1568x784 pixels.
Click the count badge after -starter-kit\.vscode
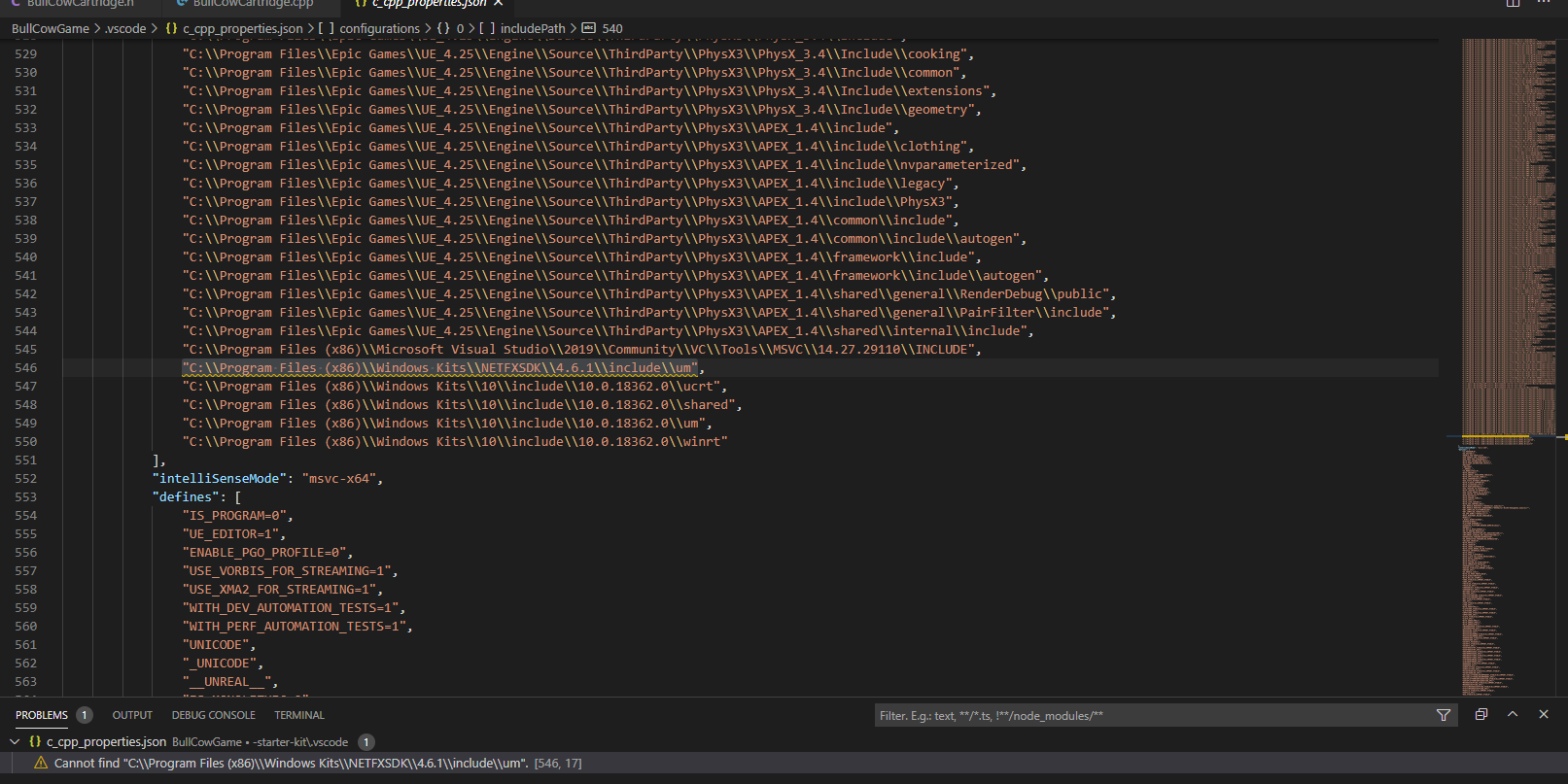pos(366,742)
